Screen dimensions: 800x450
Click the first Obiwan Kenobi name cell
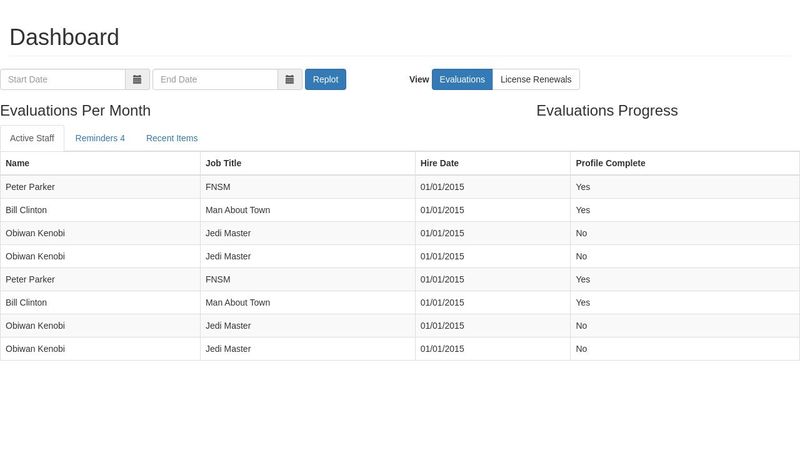[35, 233]
